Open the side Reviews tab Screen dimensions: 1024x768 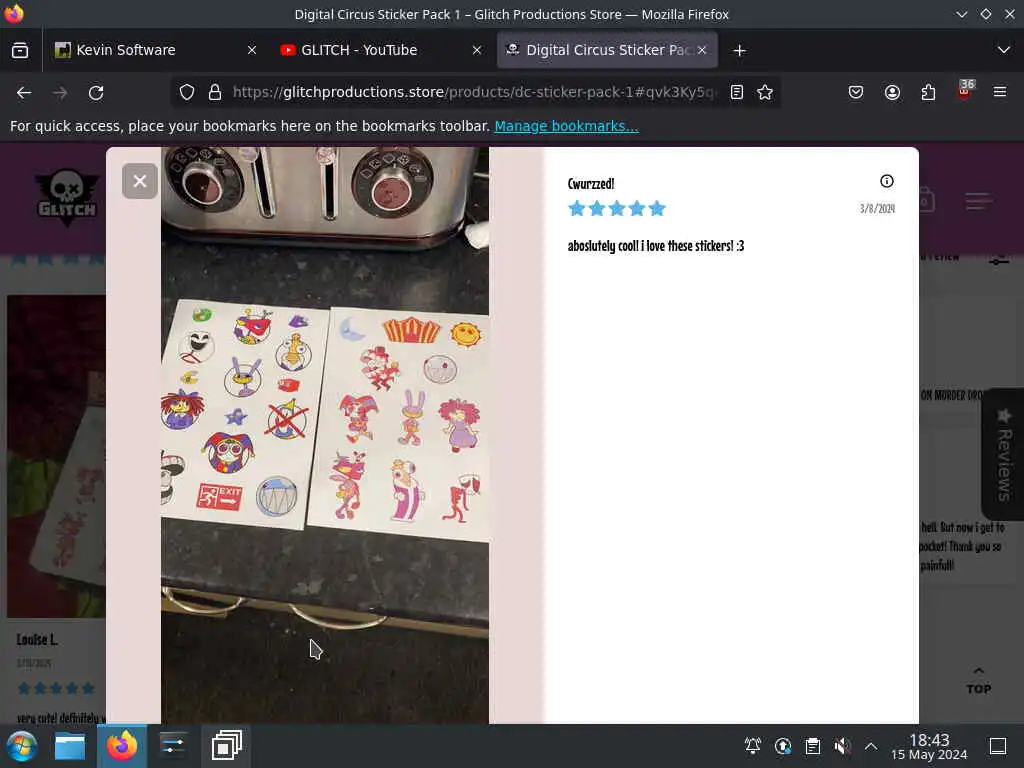[x=1003, y=455]
